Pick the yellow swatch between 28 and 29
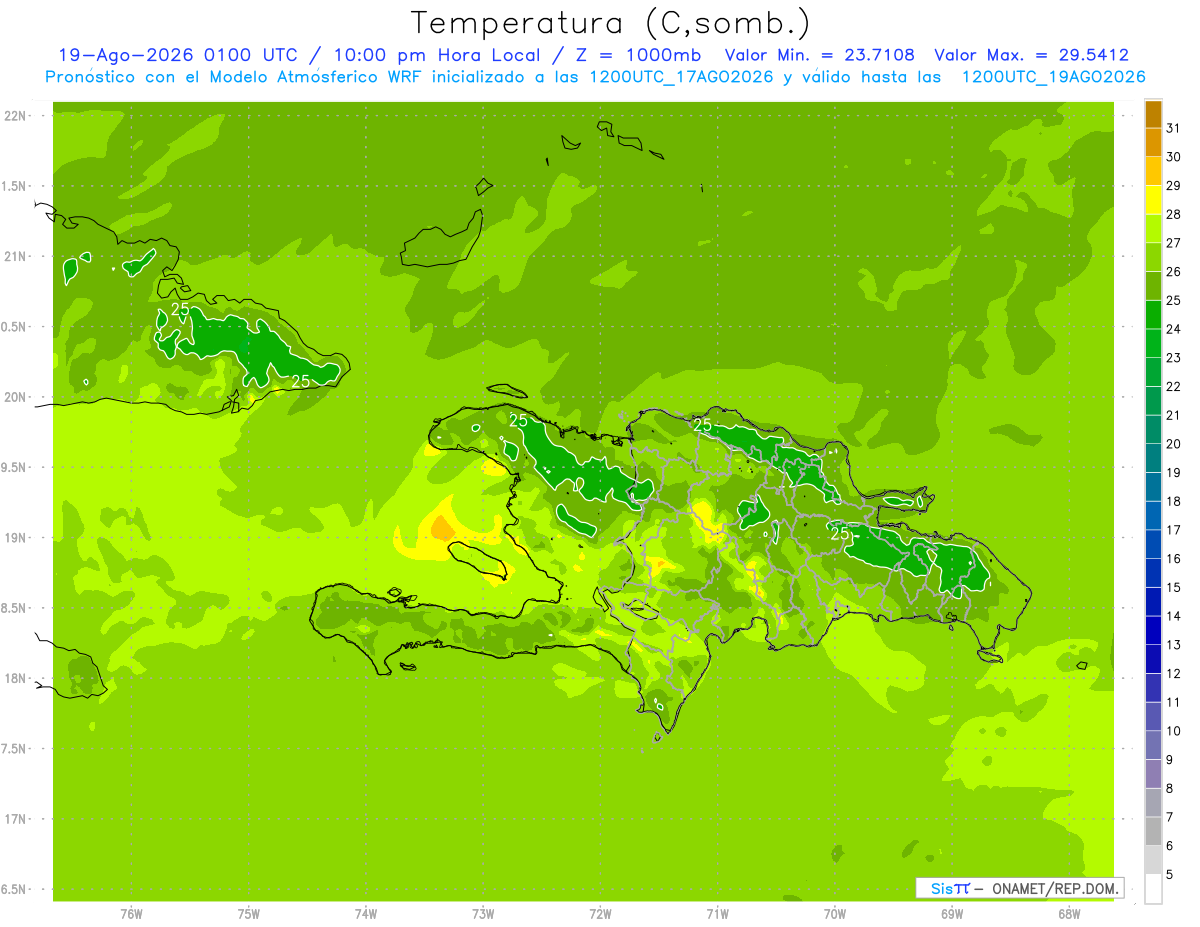This screenshot has width=1200, height=927. point(1153,200)
